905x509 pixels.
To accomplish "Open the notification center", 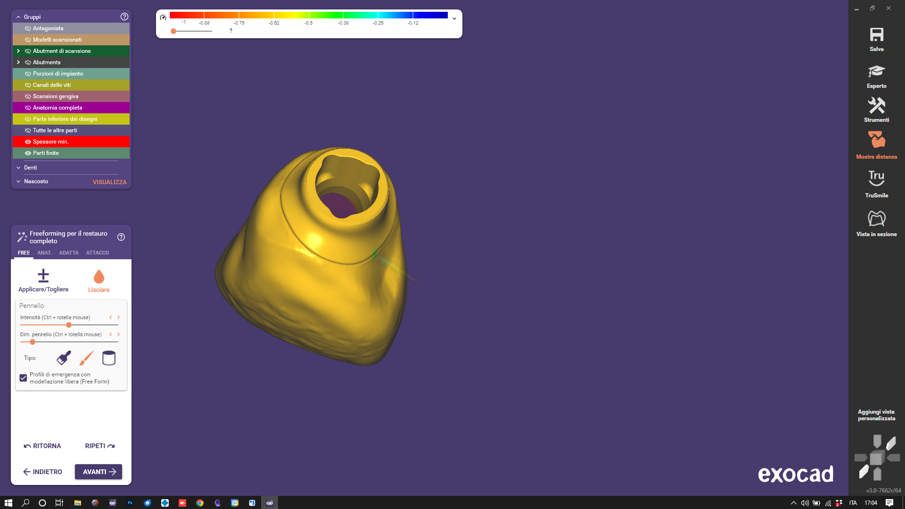I will (889, 503).
